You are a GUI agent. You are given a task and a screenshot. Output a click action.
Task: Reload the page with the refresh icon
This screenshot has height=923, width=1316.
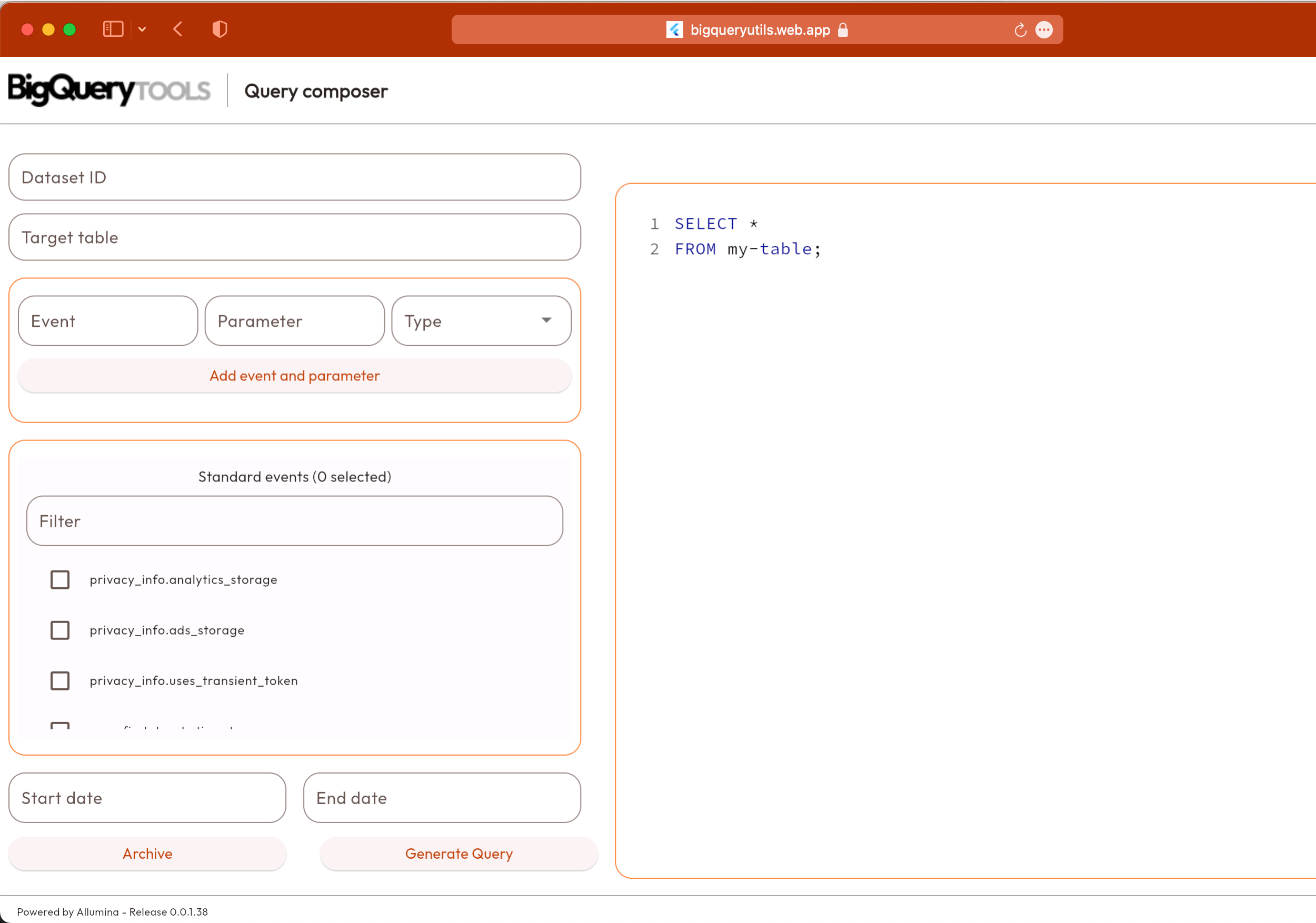point(1020,30)
